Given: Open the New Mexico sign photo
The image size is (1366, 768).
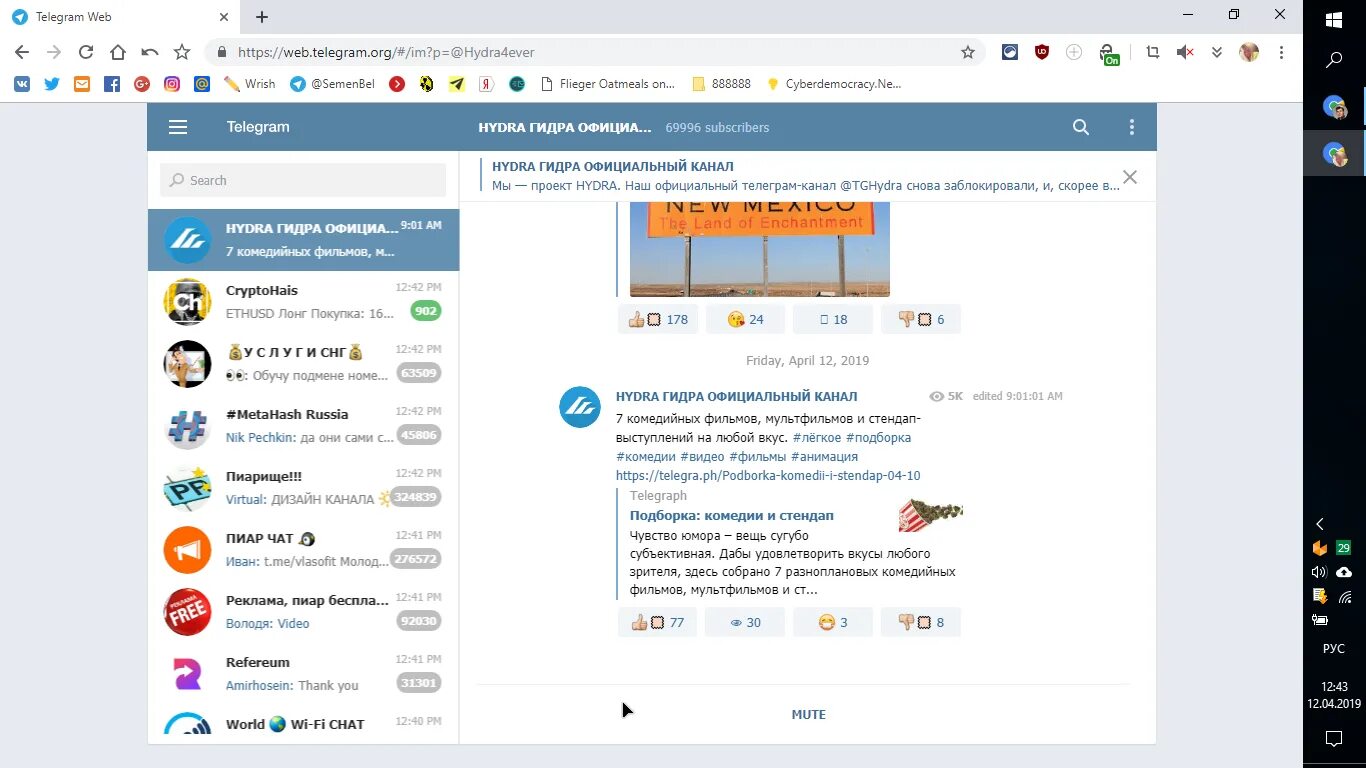Looking at the screenshot, I should 760,250.
